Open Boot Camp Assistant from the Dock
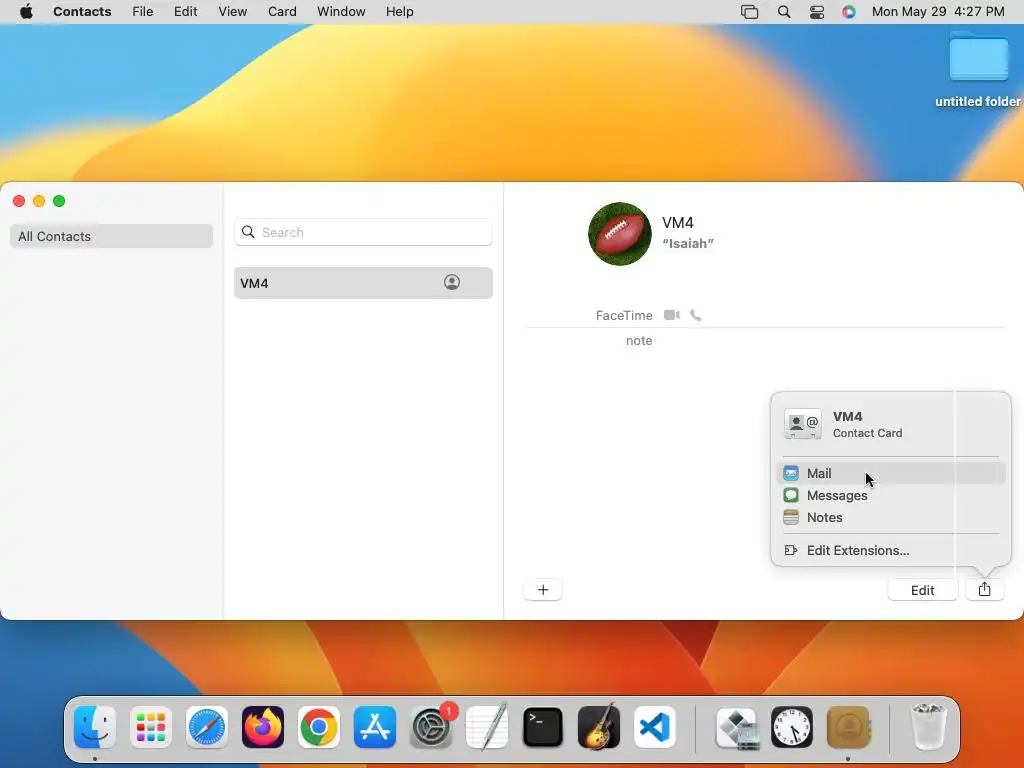Viewport: 1024px width, 768px height. 737,727
